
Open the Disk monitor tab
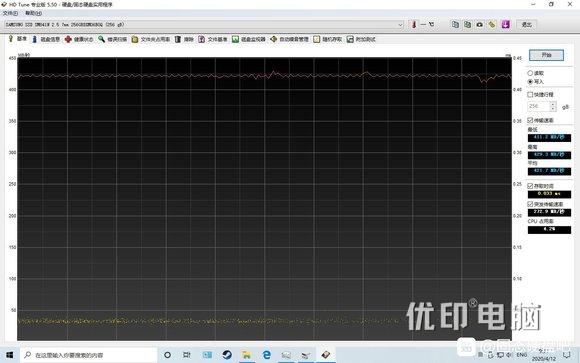click(x=249, y=39)
